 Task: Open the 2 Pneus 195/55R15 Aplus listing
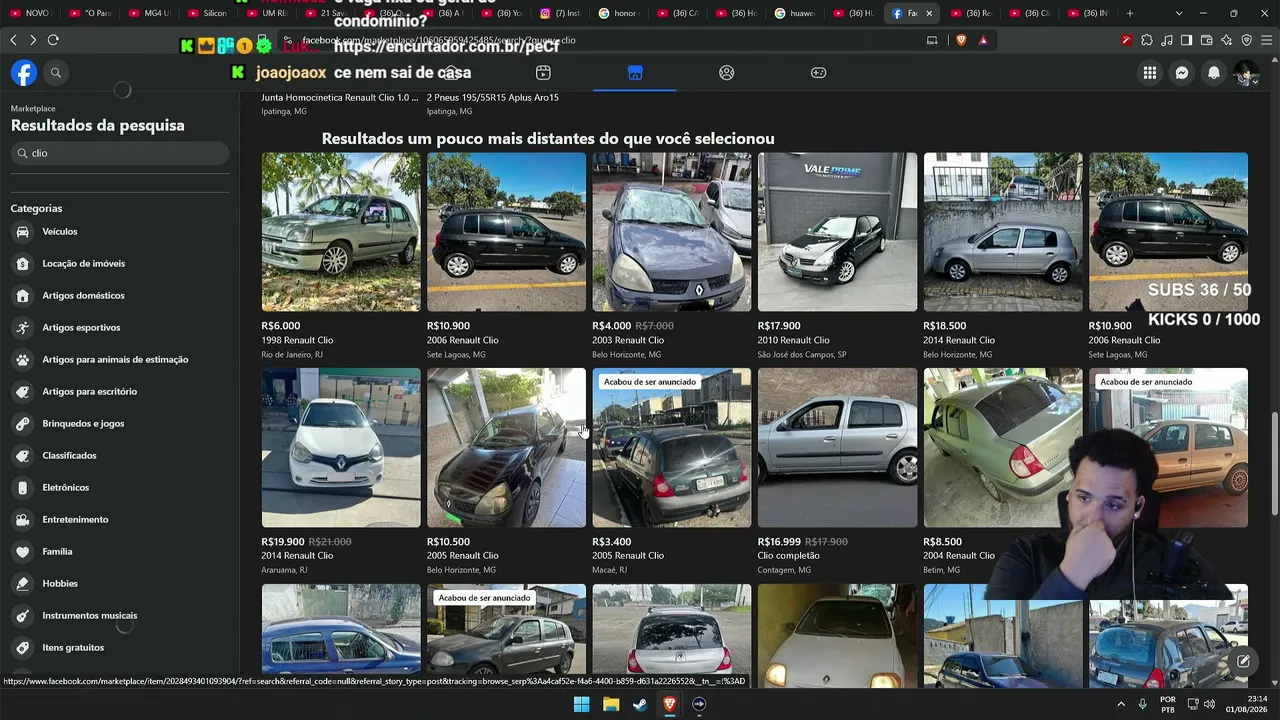tap(493, 98)
